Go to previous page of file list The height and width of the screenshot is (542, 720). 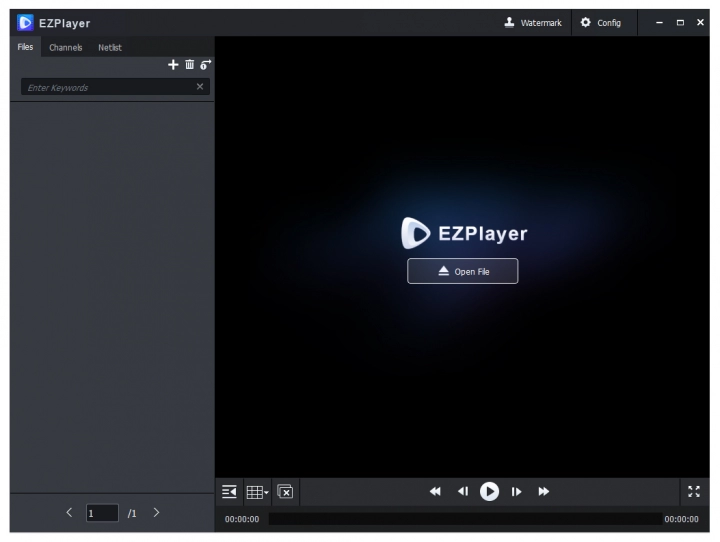pyautogui.click(x=69, y=512)
